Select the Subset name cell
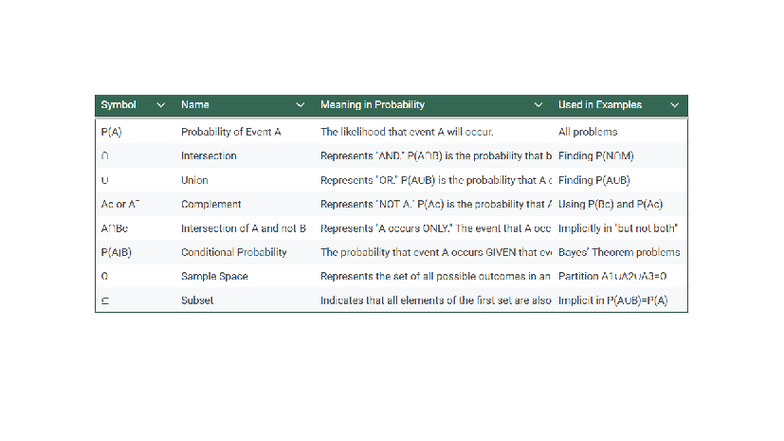 197,300
